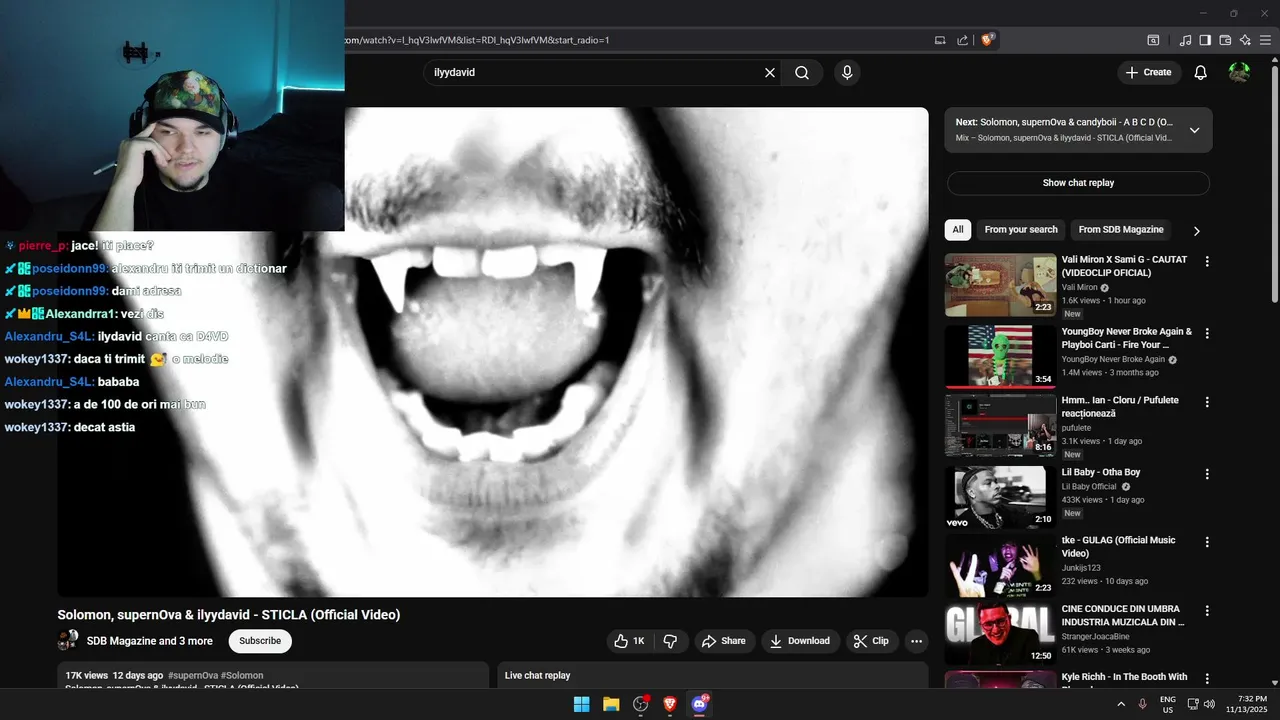Click SDB Magazine and 3 more text
1280x720 pixels.
(x=150, y=641)
